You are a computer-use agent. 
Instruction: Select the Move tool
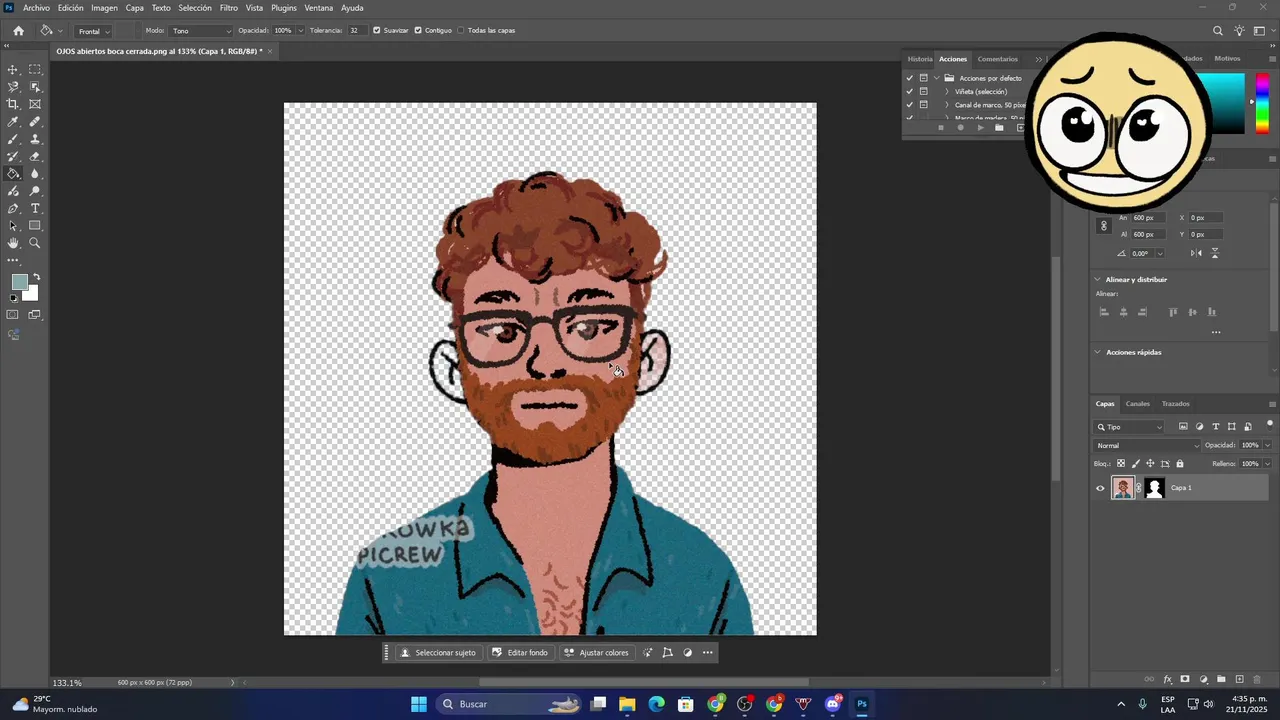coord(13,69)
